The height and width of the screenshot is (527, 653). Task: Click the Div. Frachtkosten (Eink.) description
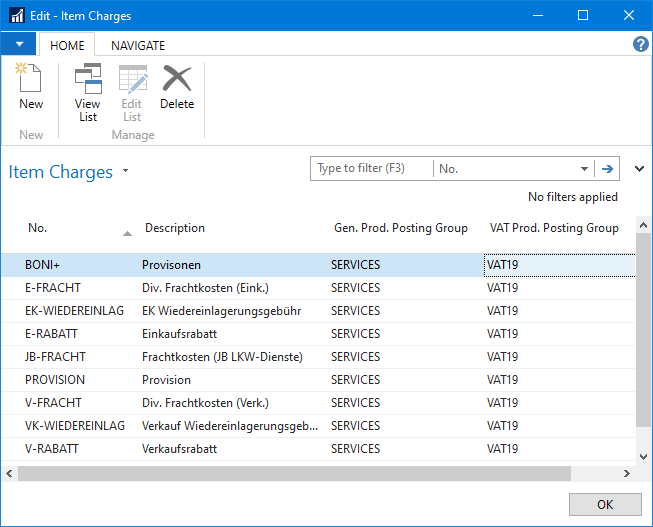tap(205, 288)
